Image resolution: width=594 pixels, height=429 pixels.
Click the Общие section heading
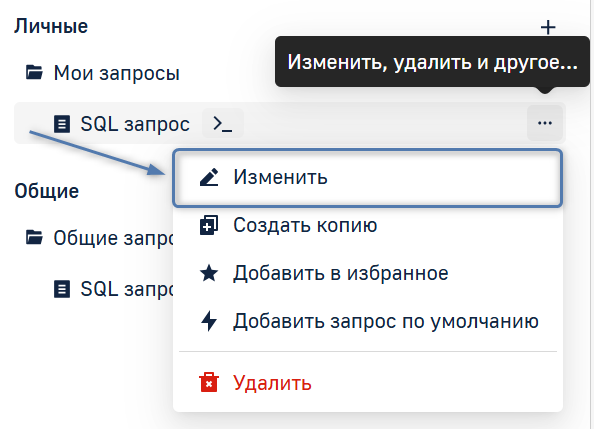click(47, 191)
